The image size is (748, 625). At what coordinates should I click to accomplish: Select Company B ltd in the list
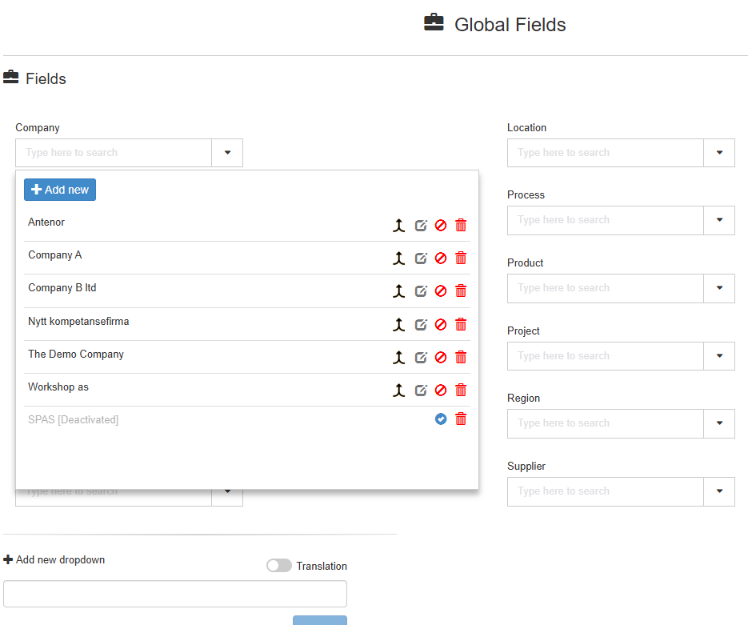[62, 288]
